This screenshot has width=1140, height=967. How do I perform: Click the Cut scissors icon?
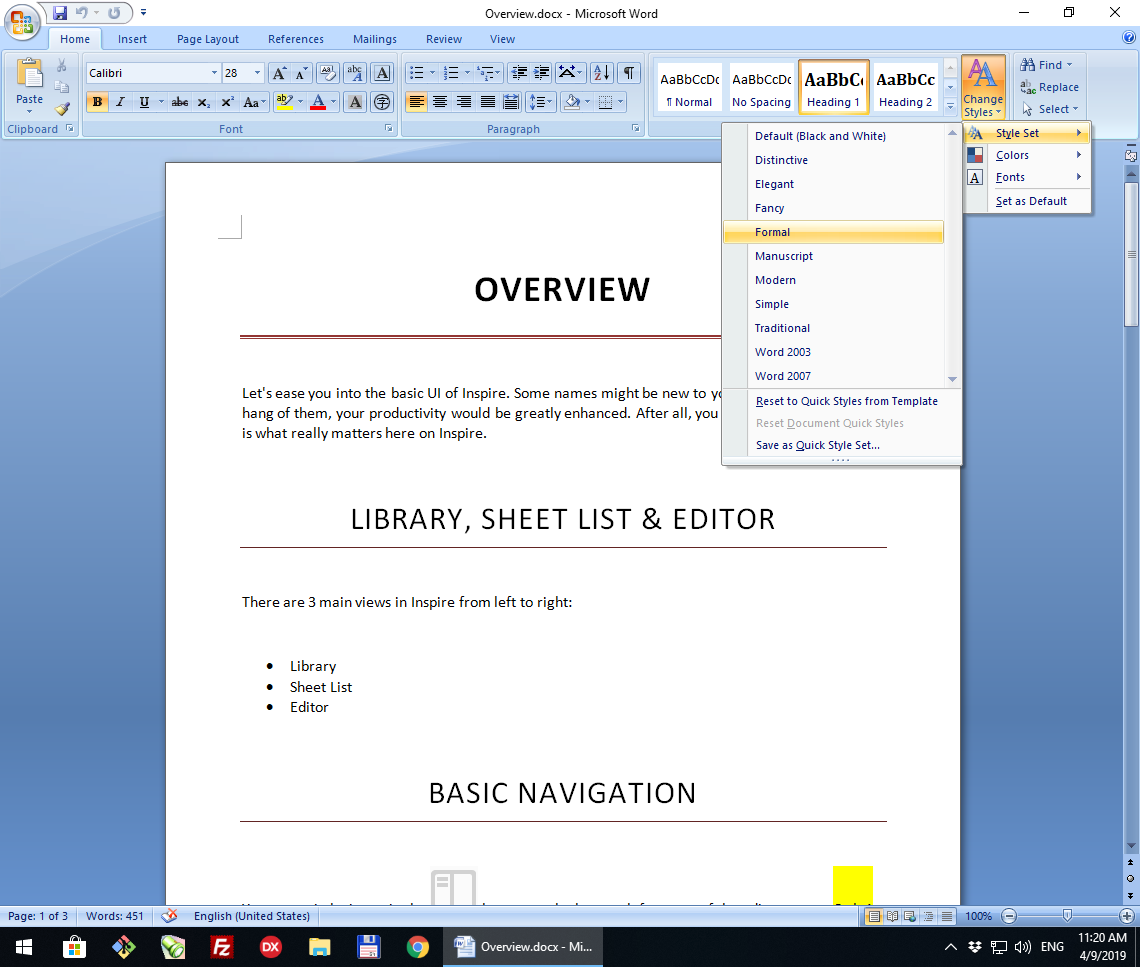tap(62, 66)
